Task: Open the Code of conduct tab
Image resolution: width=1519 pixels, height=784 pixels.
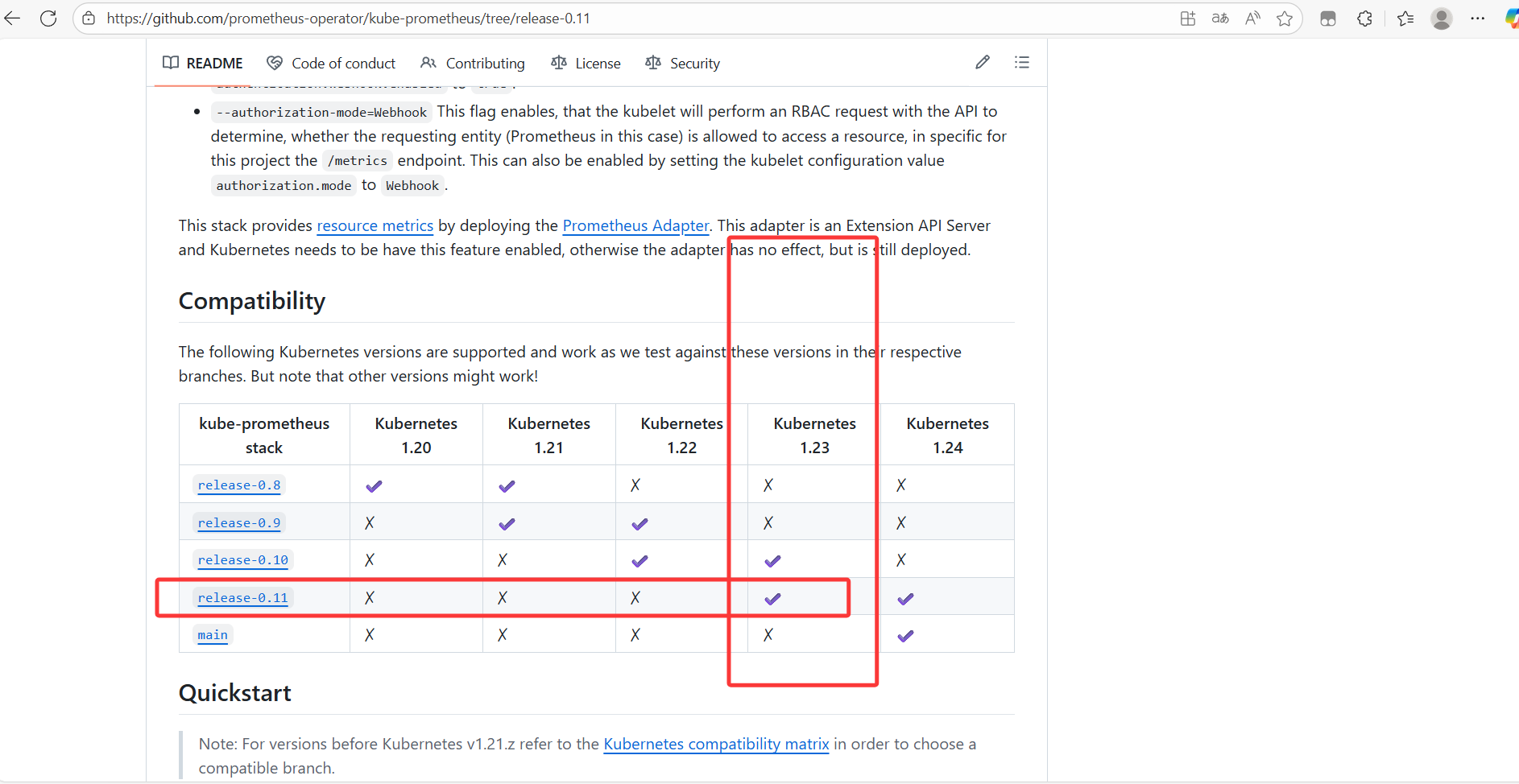Action: (x=331, y=64)
